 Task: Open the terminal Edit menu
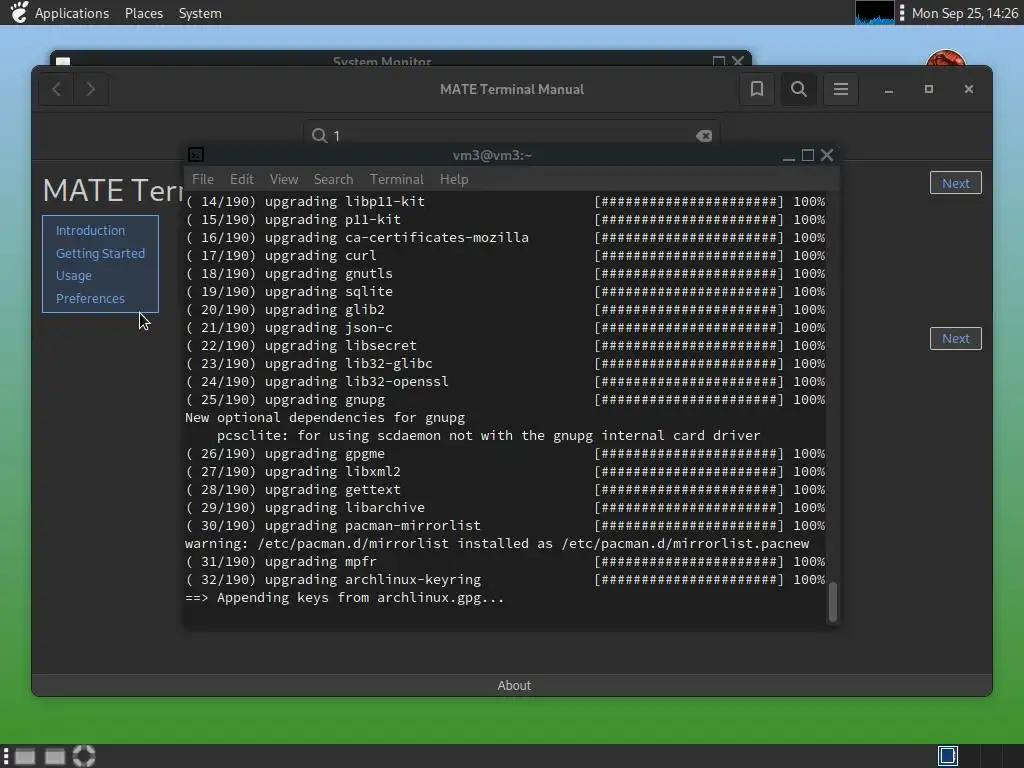tap(242, 179)
